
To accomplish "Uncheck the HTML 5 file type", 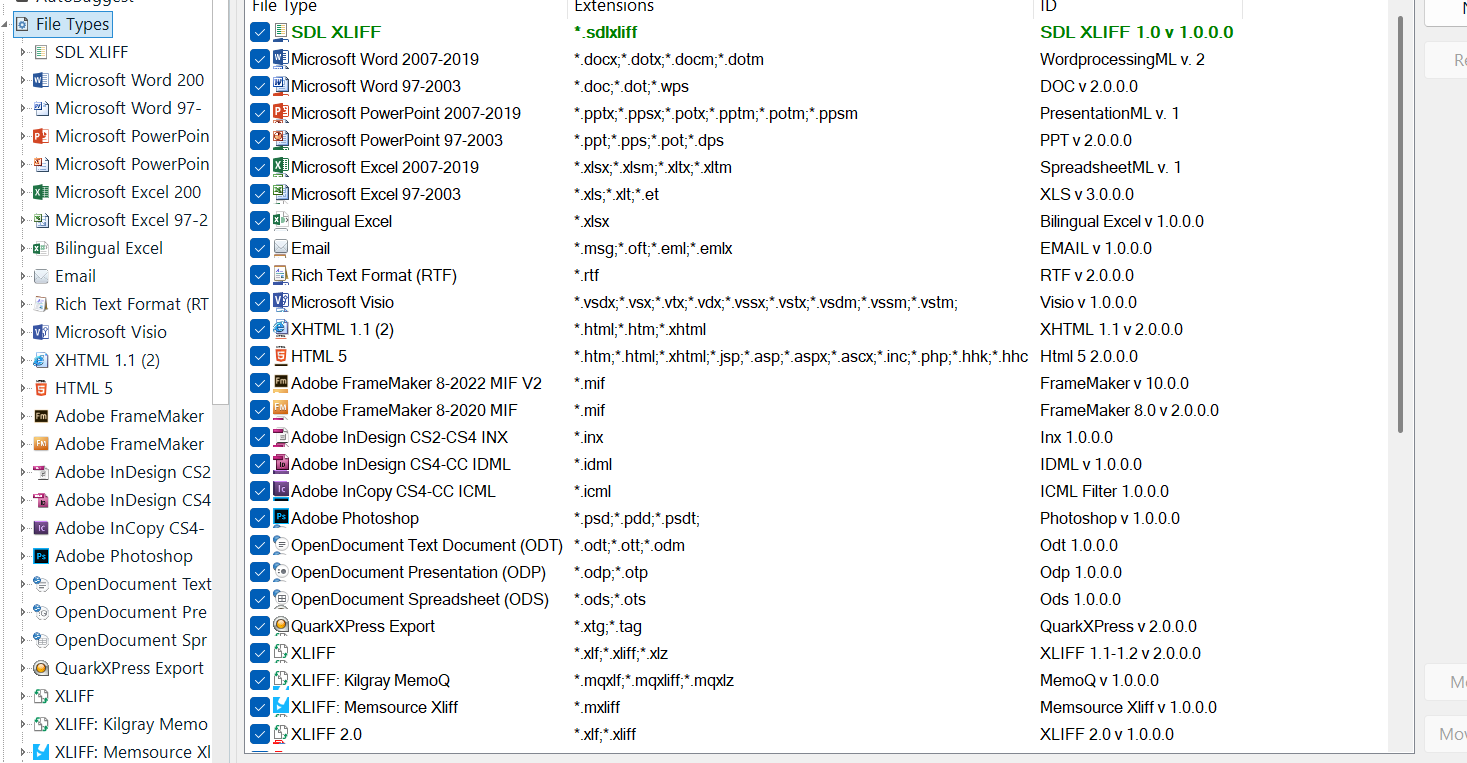I will [259, 355].
